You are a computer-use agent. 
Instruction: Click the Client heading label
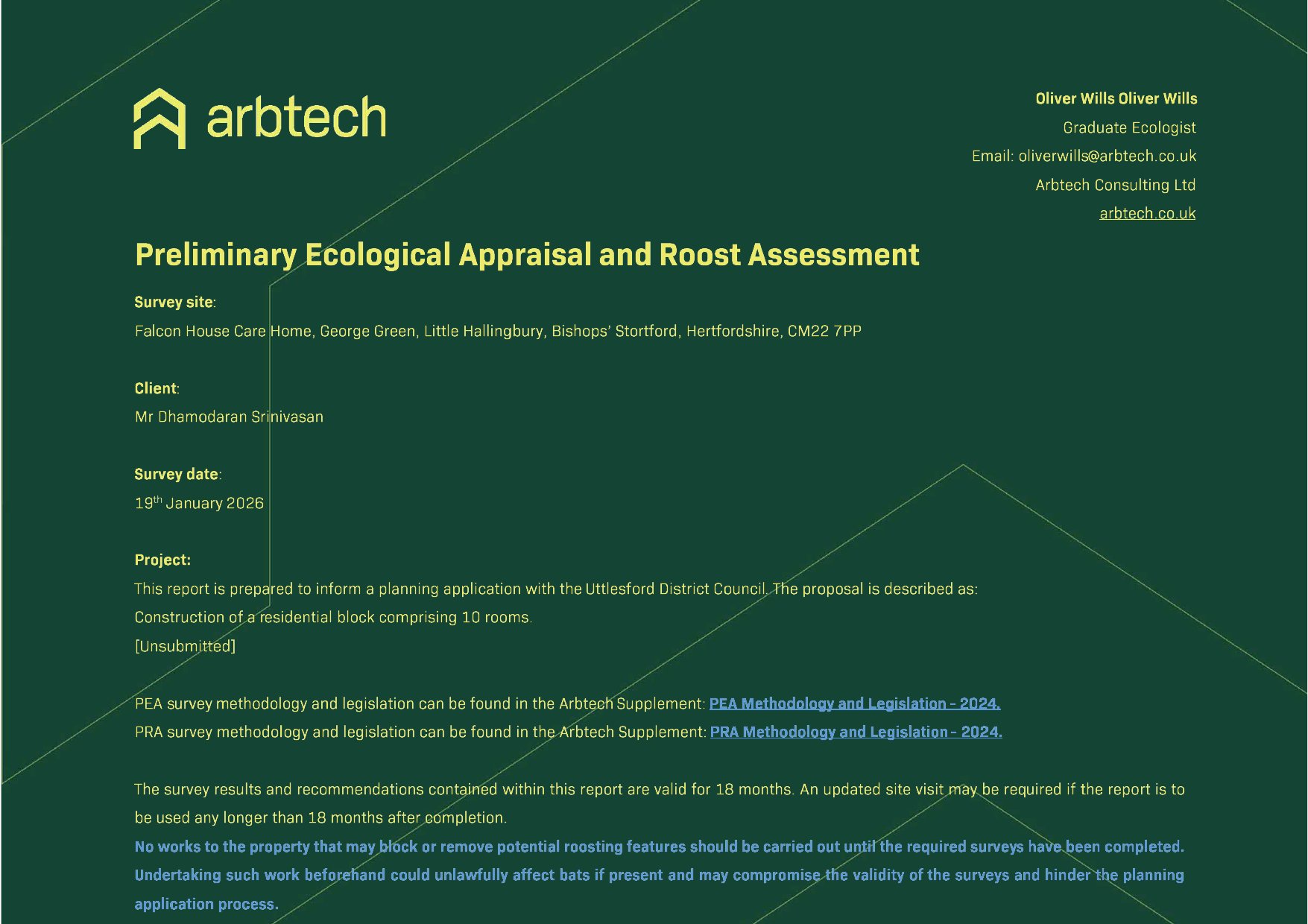pos(156,388)
